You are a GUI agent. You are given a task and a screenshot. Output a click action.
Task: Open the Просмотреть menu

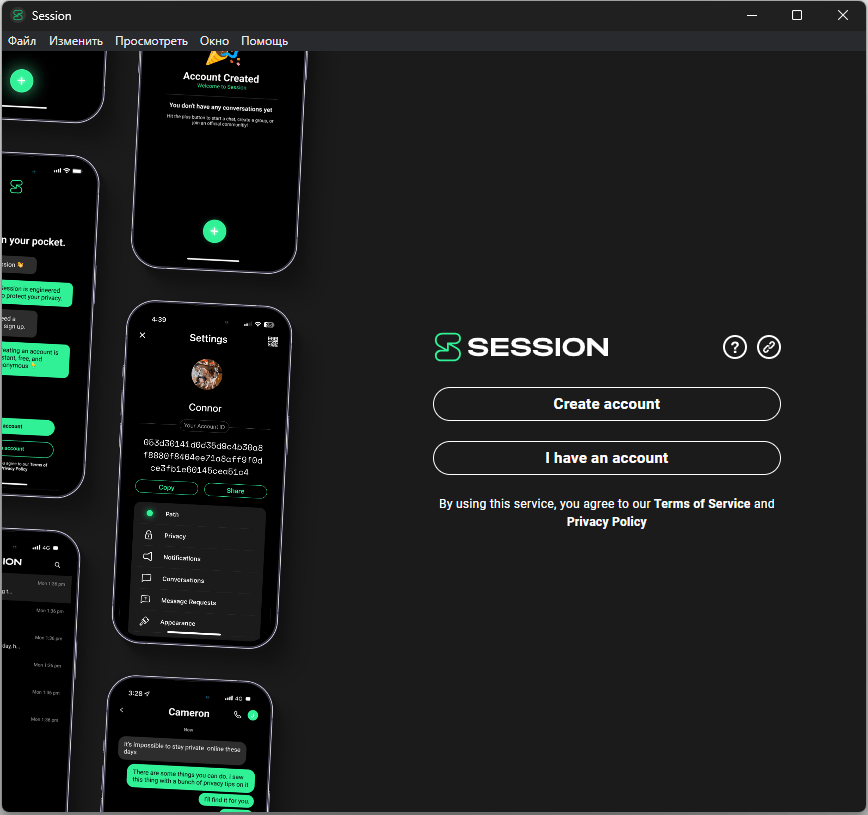tap(151, 41)
